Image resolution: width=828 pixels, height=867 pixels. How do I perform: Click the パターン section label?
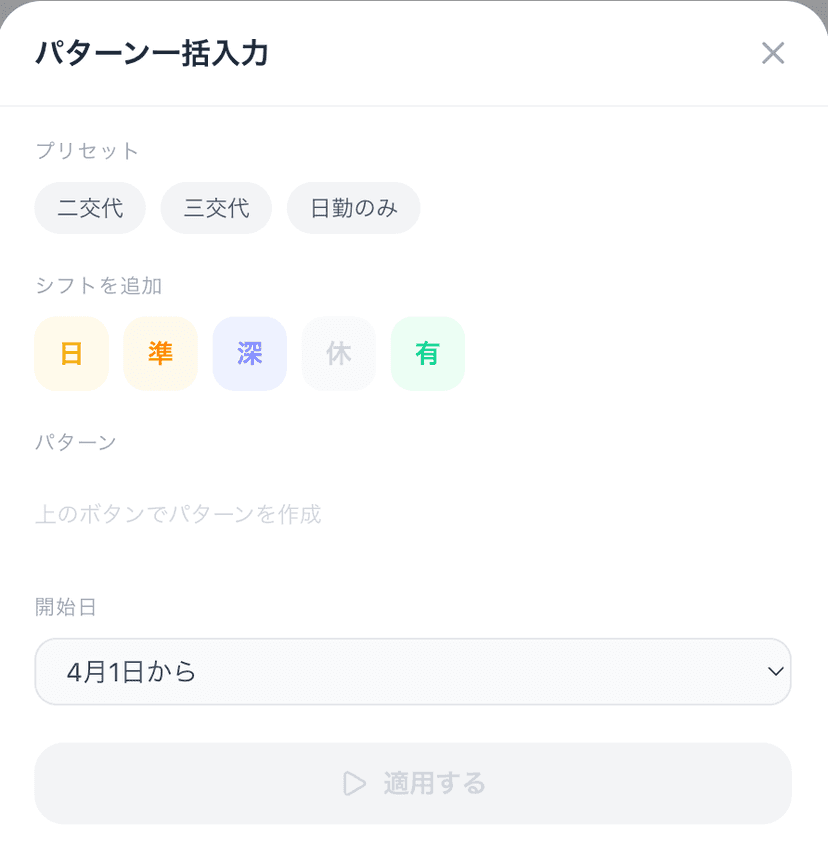76,442
